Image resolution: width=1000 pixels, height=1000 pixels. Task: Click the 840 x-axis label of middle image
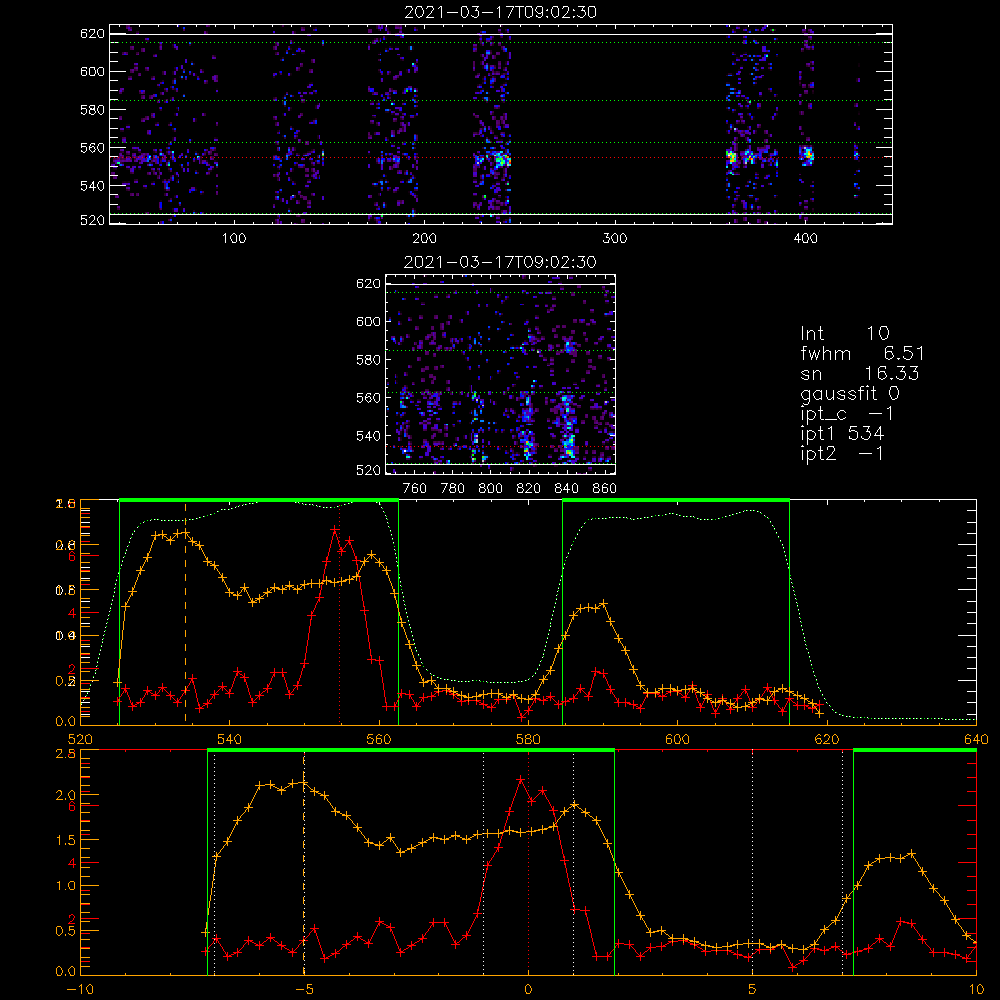(x=566, y=489)
